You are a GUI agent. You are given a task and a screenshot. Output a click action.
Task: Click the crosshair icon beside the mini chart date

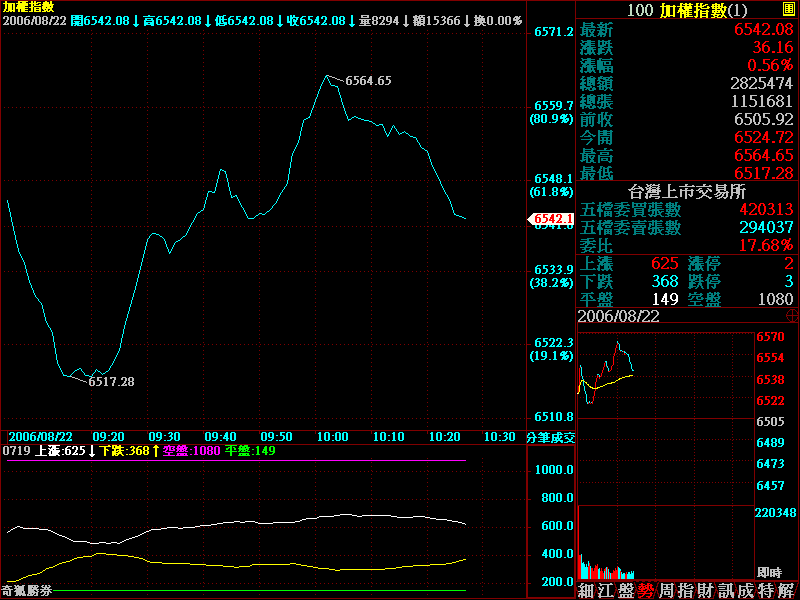pyautogui.click(x=792, y=315)
